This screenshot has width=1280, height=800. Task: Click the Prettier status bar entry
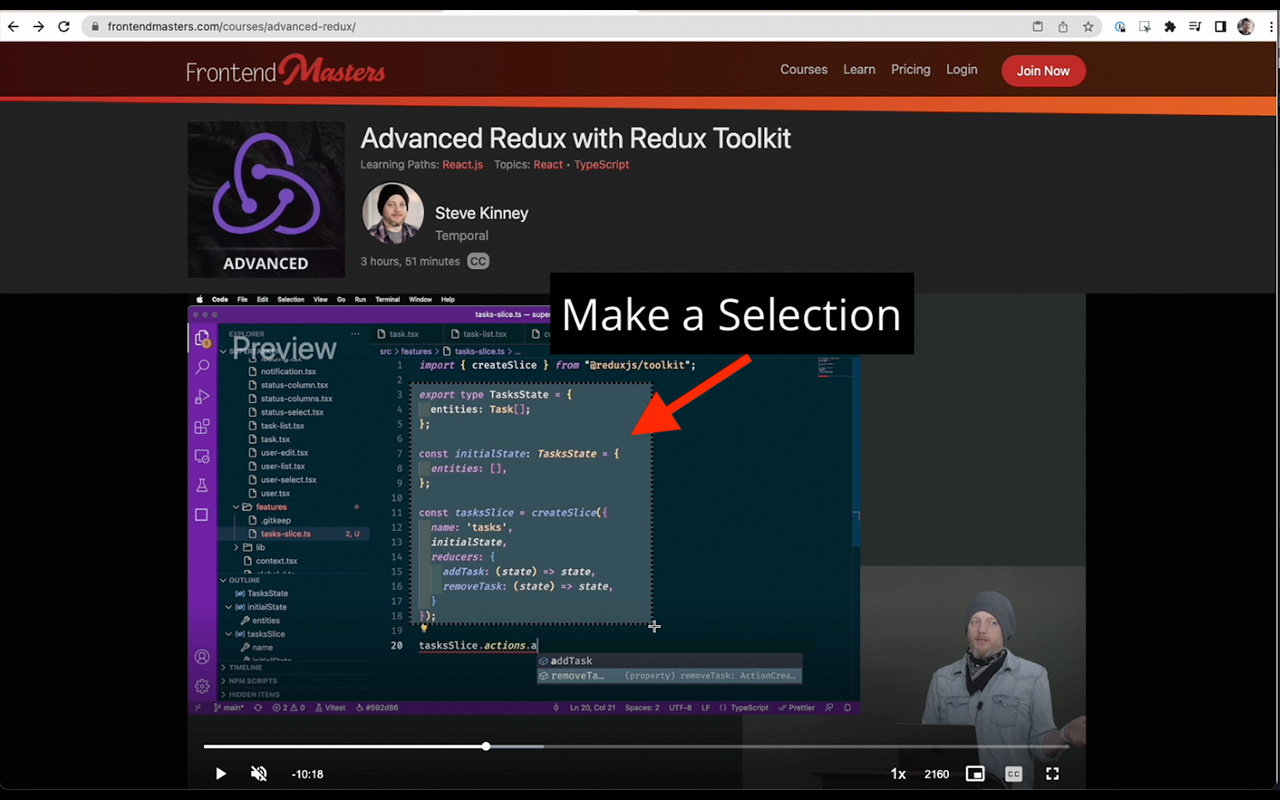point(796,707)
